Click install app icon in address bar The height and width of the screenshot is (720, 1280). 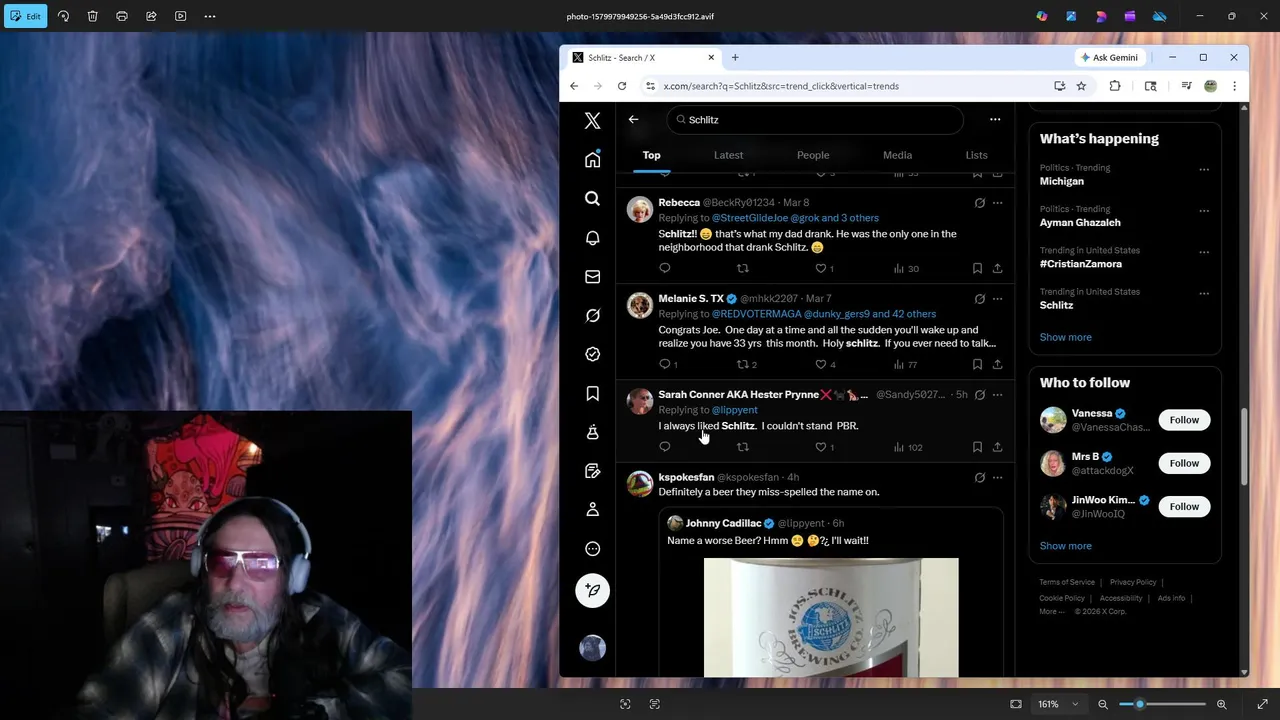1060,86
